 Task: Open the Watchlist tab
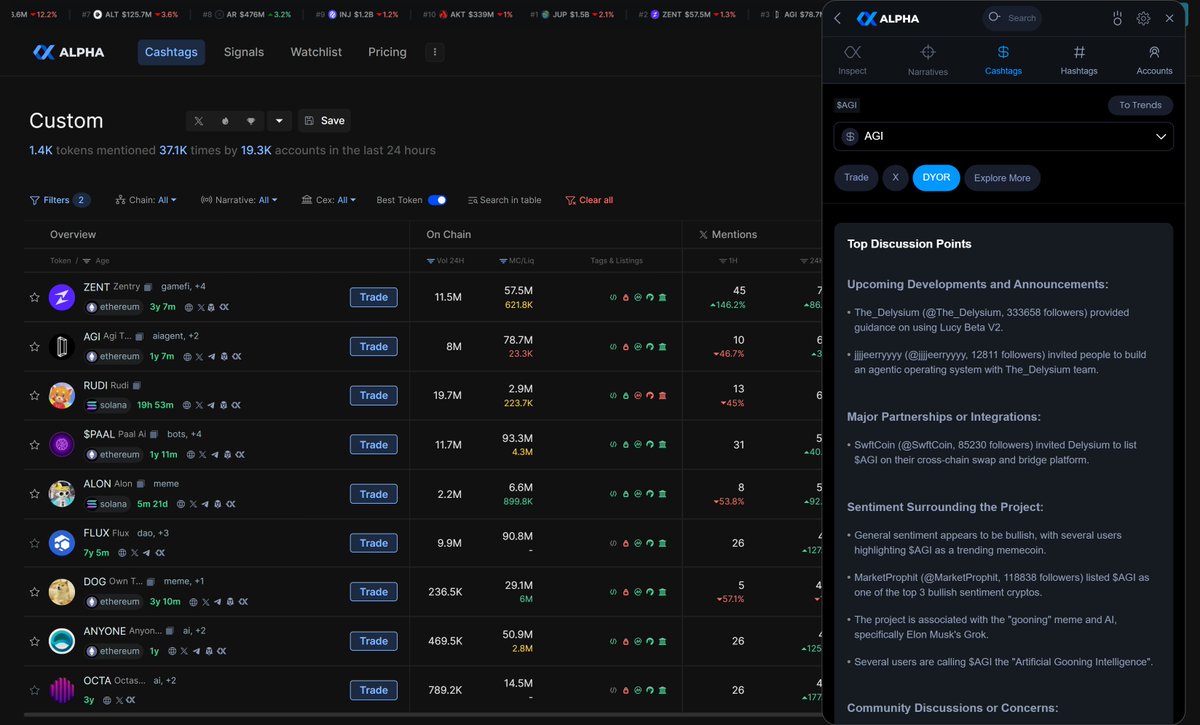pos(316,52)
